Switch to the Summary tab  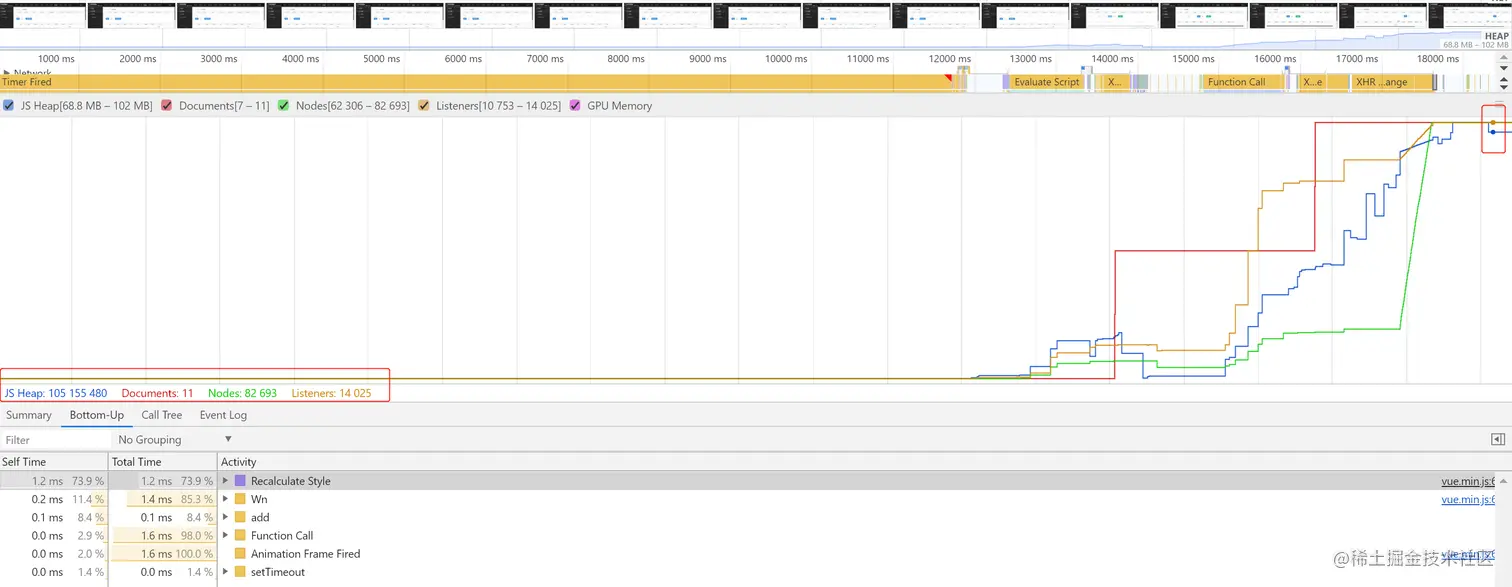pos(28,415)
